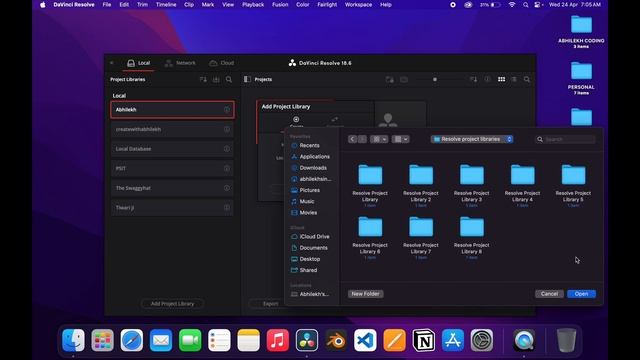This screenshot has width=640, height=360.
Task: Click info icon on The Swaggyhat library
Action: pyautogui.click(x=227, y=188)
